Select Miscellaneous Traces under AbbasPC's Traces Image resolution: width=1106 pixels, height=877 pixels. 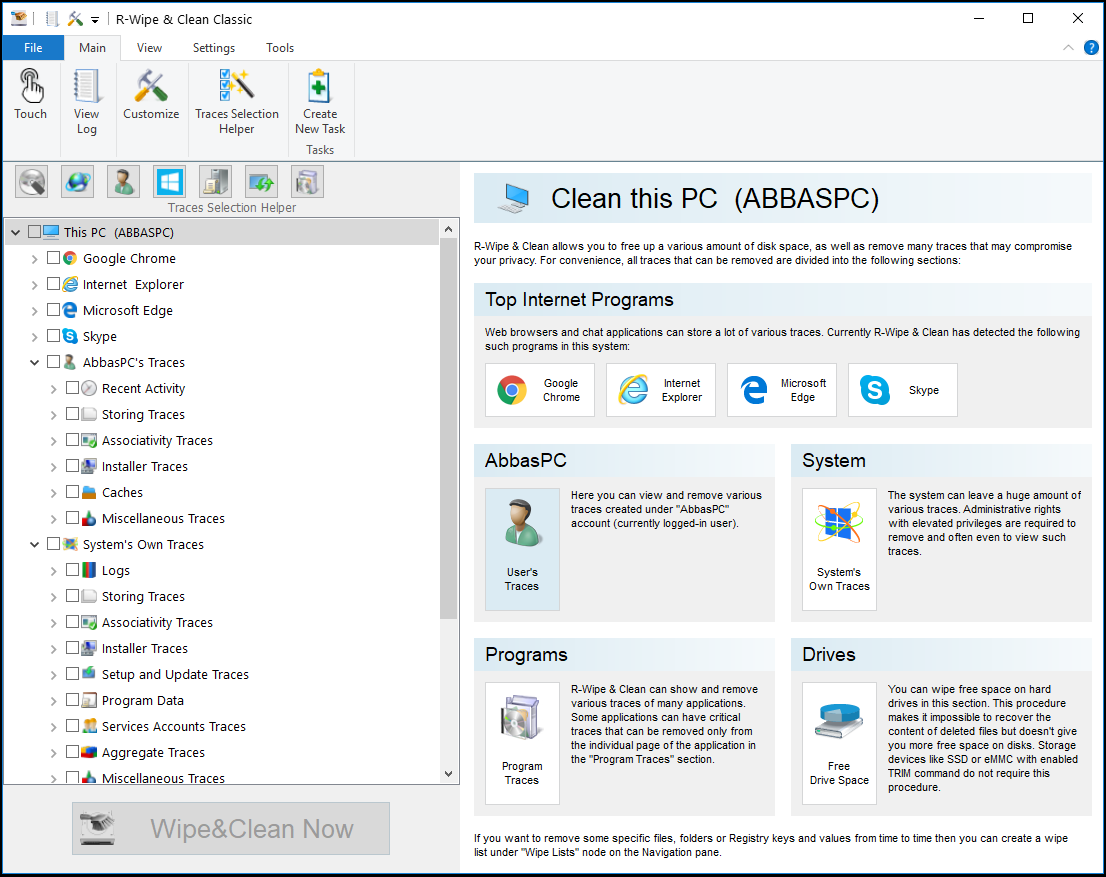[163, 519]
